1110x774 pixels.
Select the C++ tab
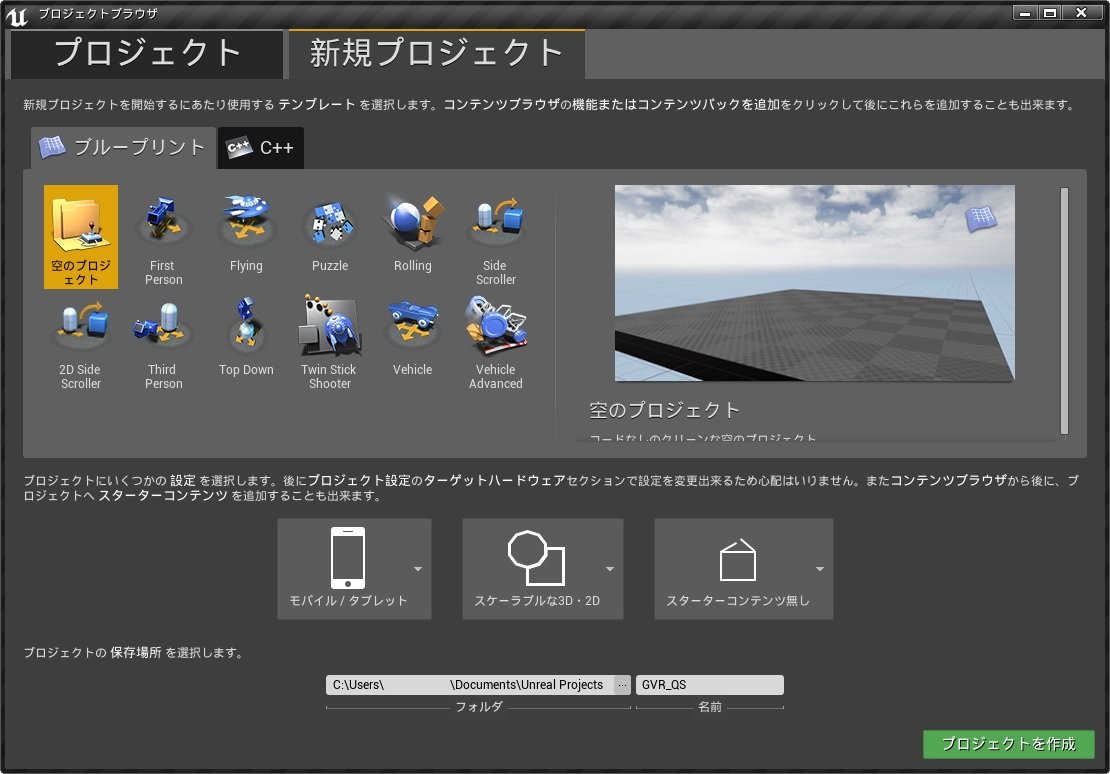pos(261,147)
